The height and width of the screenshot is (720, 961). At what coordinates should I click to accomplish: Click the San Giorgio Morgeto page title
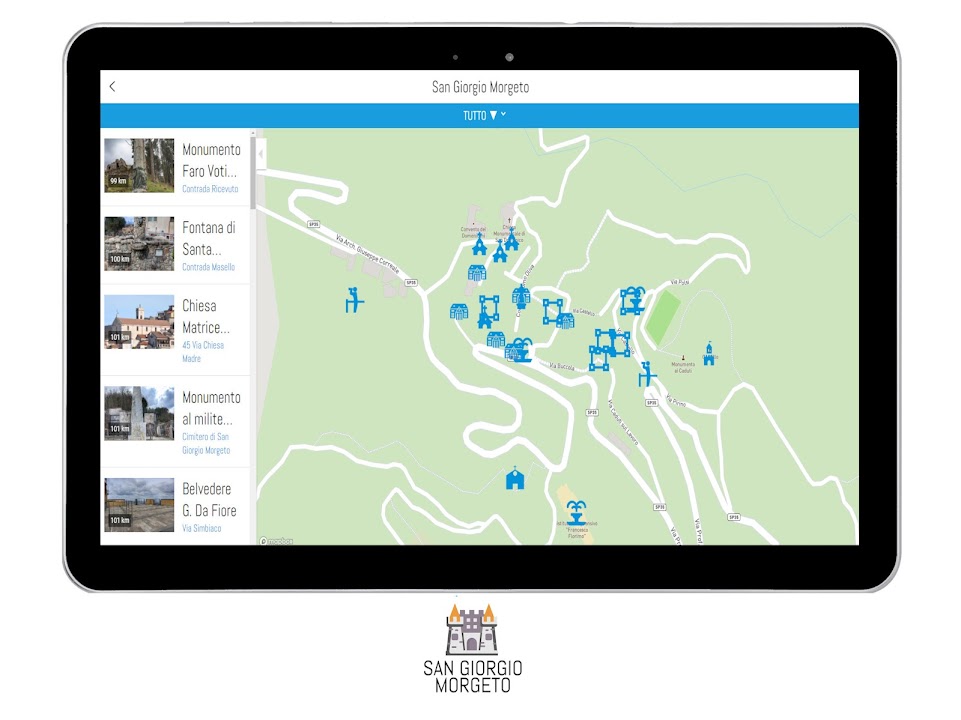click(480, 87)
